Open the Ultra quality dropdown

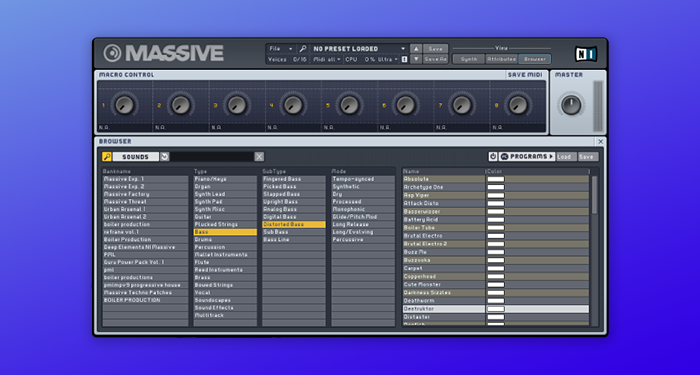click(388, 59)
